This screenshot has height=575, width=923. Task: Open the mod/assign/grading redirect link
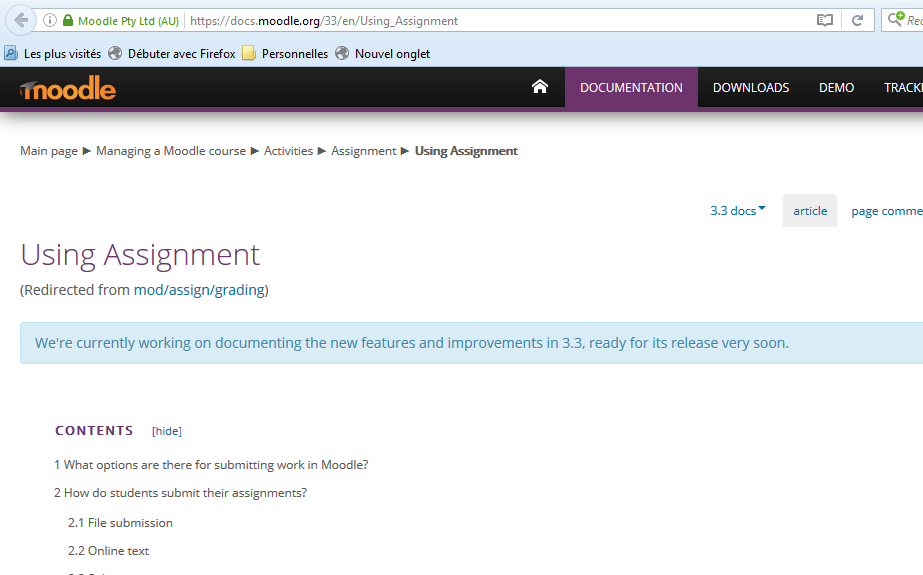click(199, 290)
